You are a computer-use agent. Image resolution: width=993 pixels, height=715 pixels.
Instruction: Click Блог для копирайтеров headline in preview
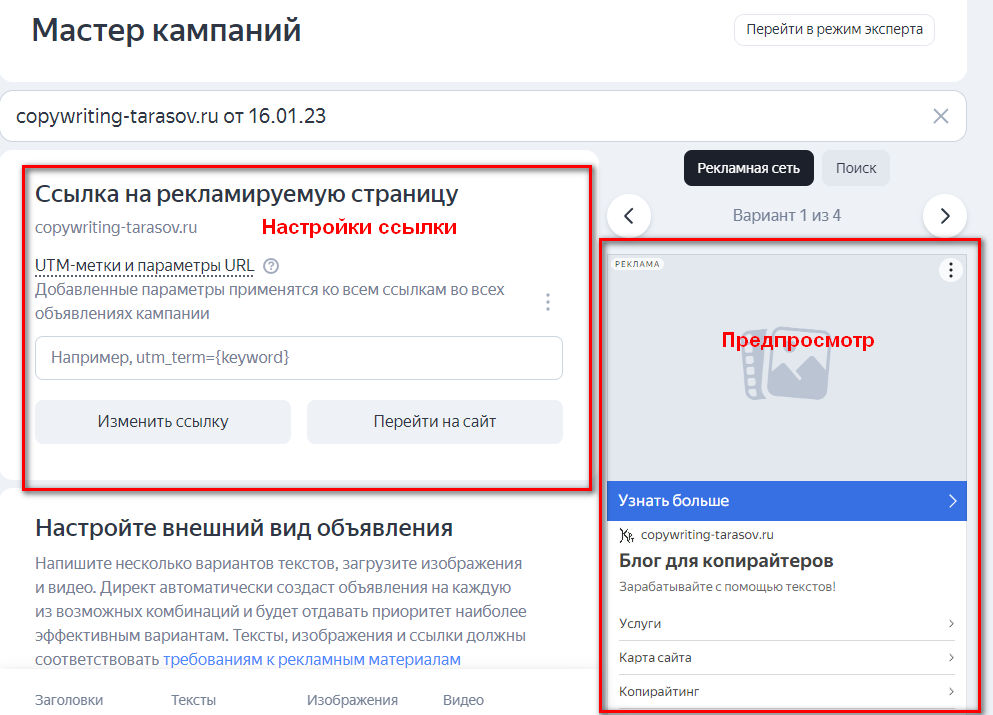tap(726, 561)
